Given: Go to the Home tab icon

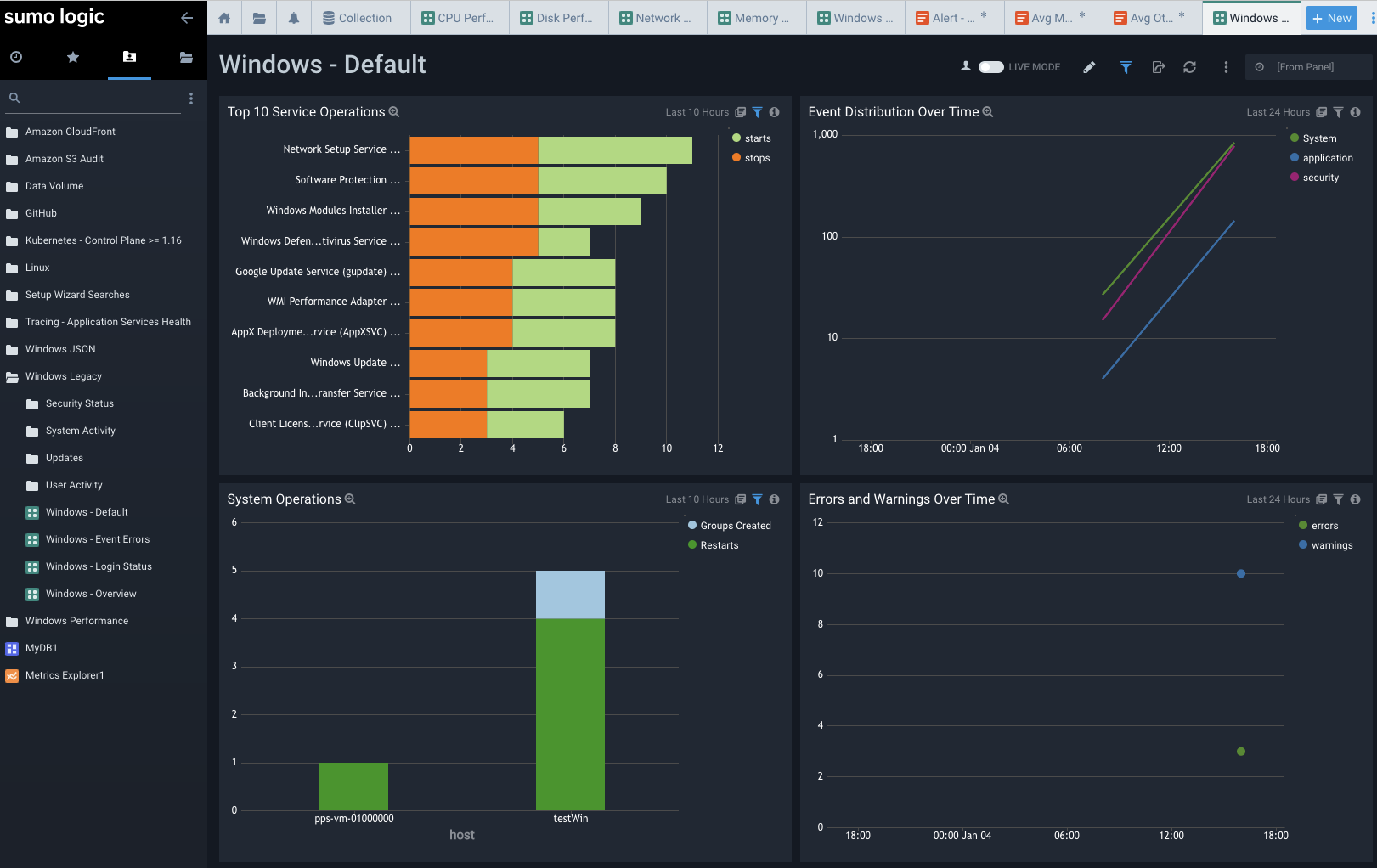Looking at the screenshot, I should click(x=224, y=18).
